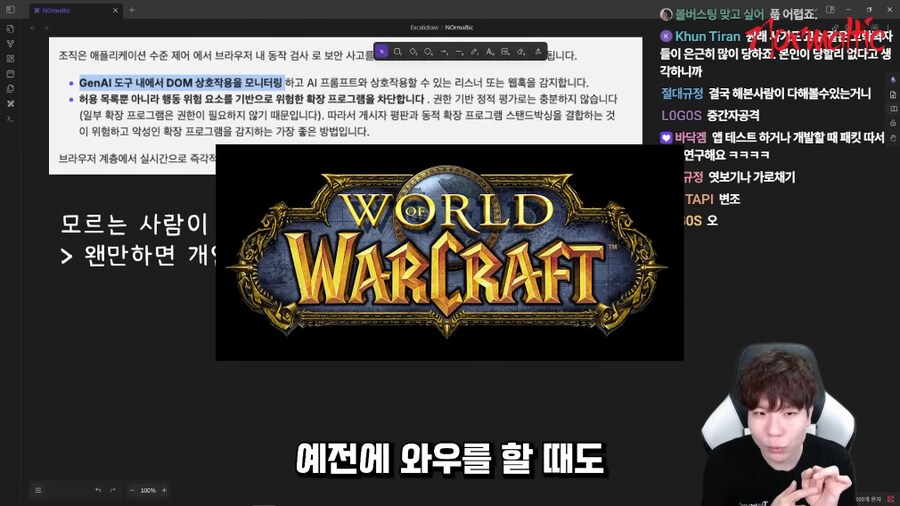
Task: Click chat username 'LOGOS' saying 중간자공격
Action: click(681, 115)
